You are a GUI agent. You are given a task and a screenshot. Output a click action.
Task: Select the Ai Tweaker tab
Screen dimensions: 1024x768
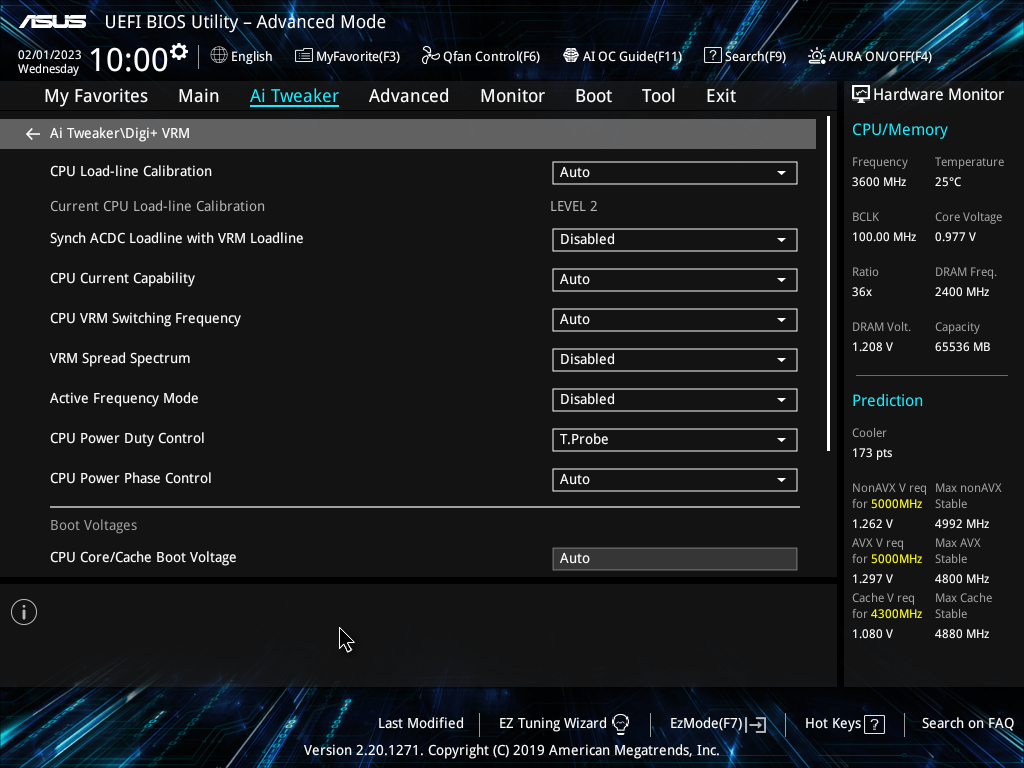(x=294, y=96)
